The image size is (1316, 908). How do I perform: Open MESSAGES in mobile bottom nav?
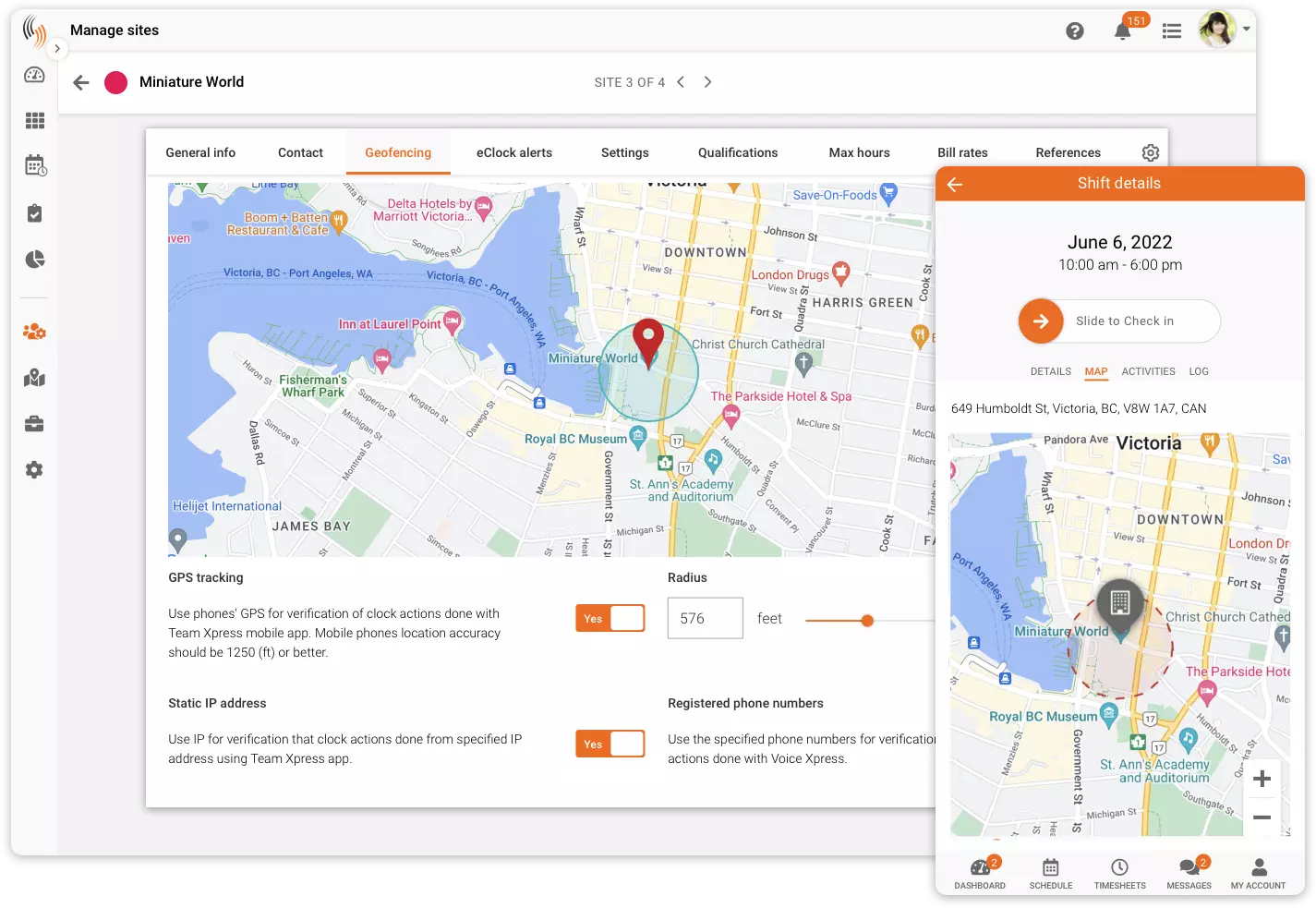coord(1189,873)
